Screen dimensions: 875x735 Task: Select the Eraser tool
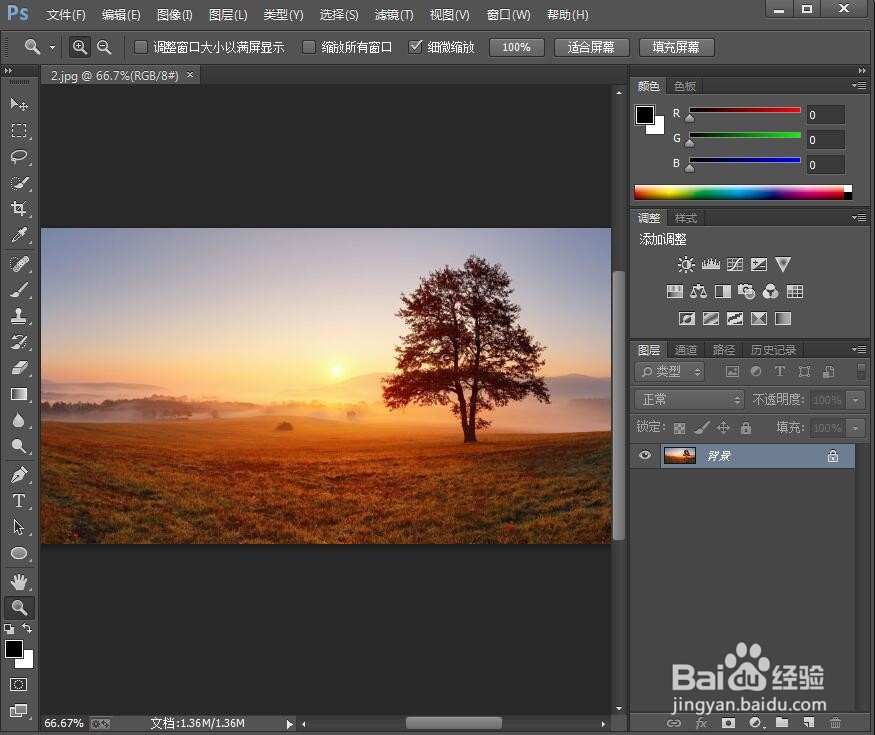pyautogui.click(x=19, y=368)
